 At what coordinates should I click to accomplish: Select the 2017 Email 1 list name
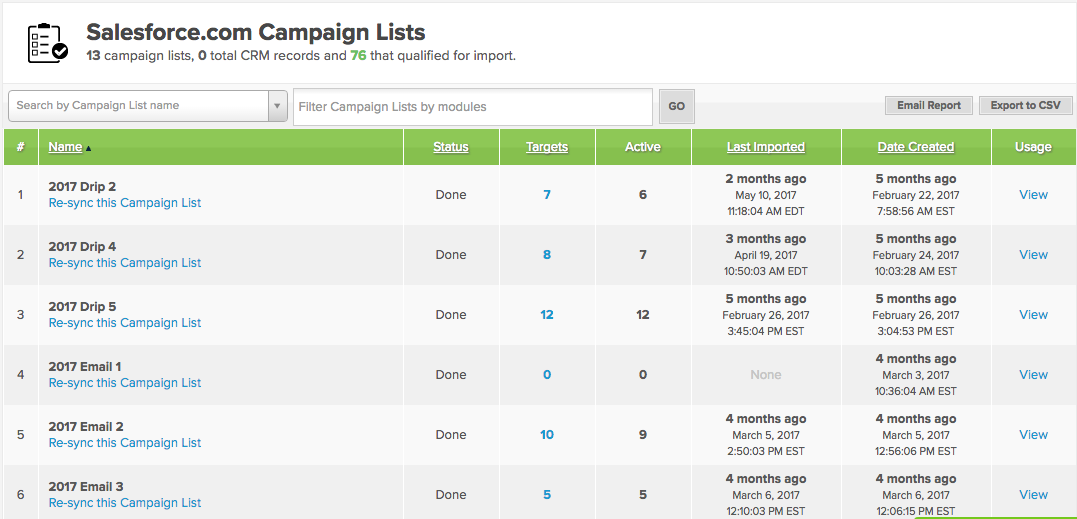coord(85,367)
